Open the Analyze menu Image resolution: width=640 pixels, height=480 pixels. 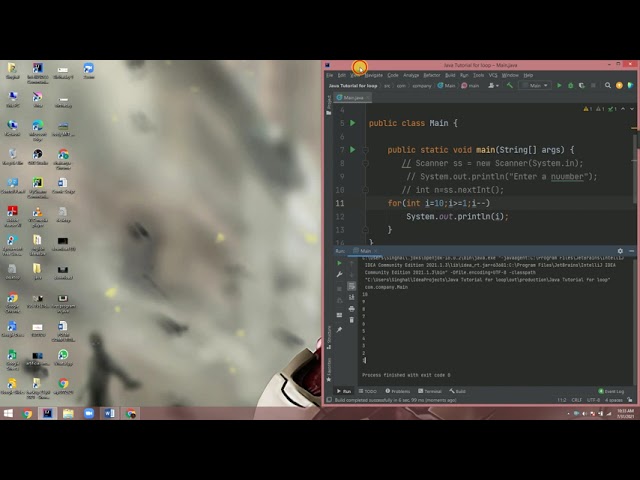tap(411, 75)
